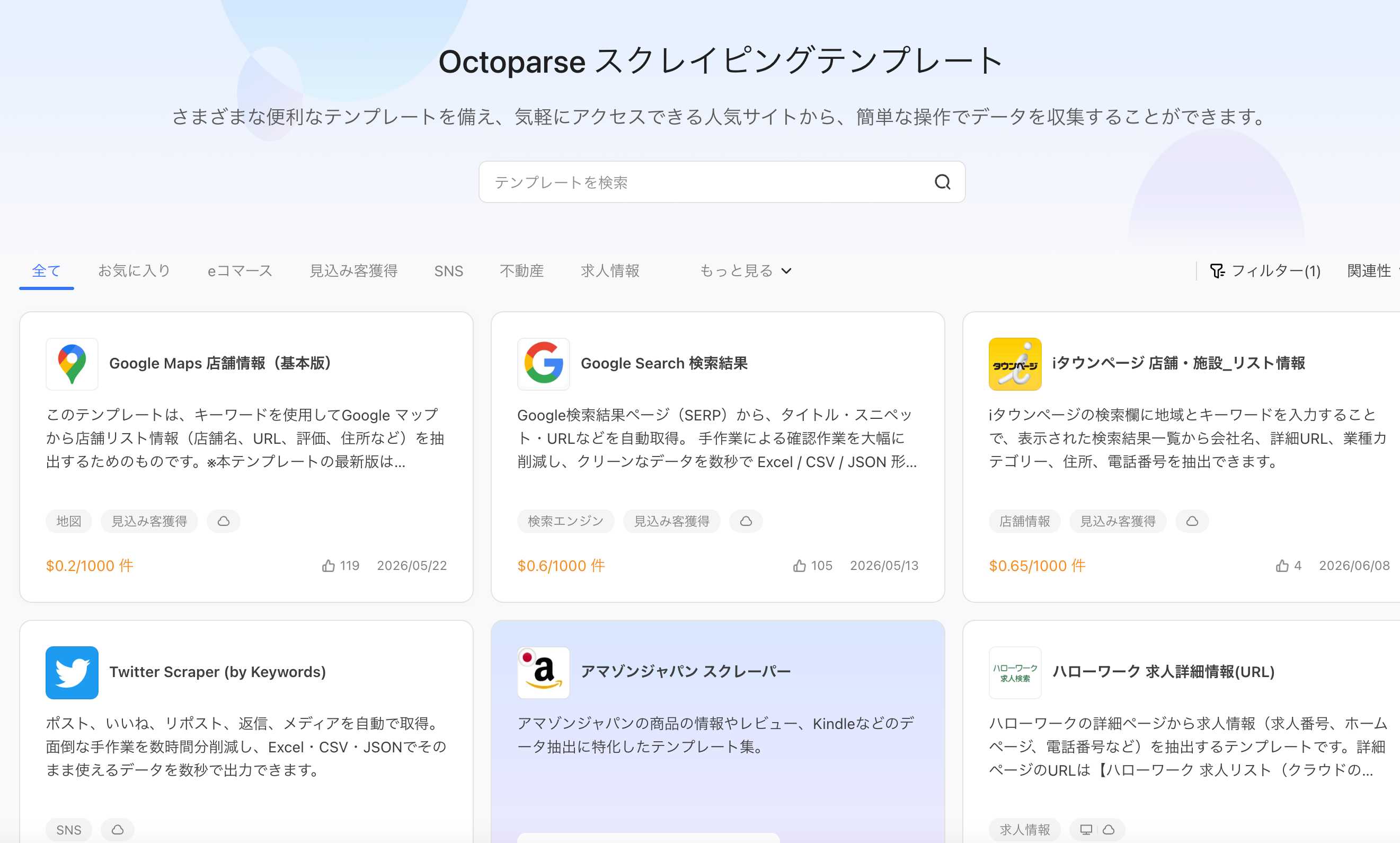
Task: Click the date 2026/06/08
Action: 1354,566
